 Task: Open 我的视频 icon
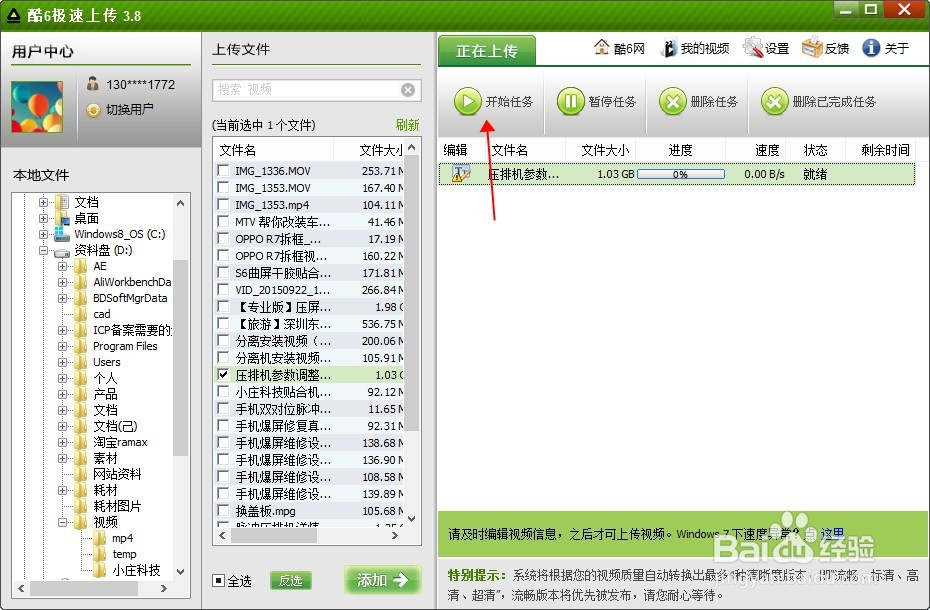coord(668,48)
